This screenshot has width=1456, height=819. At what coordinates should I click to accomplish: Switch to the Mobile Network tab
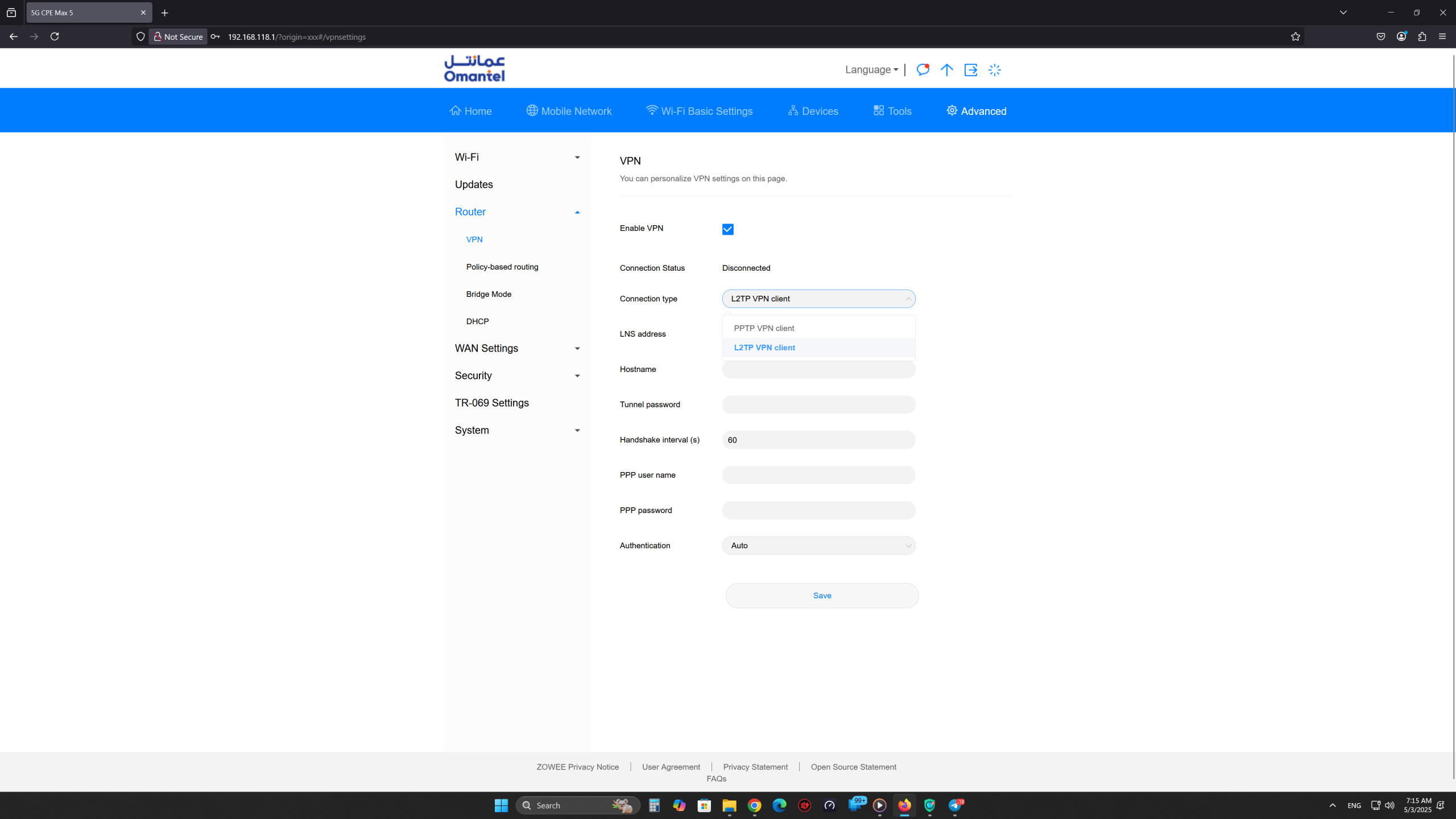point(569,111)
